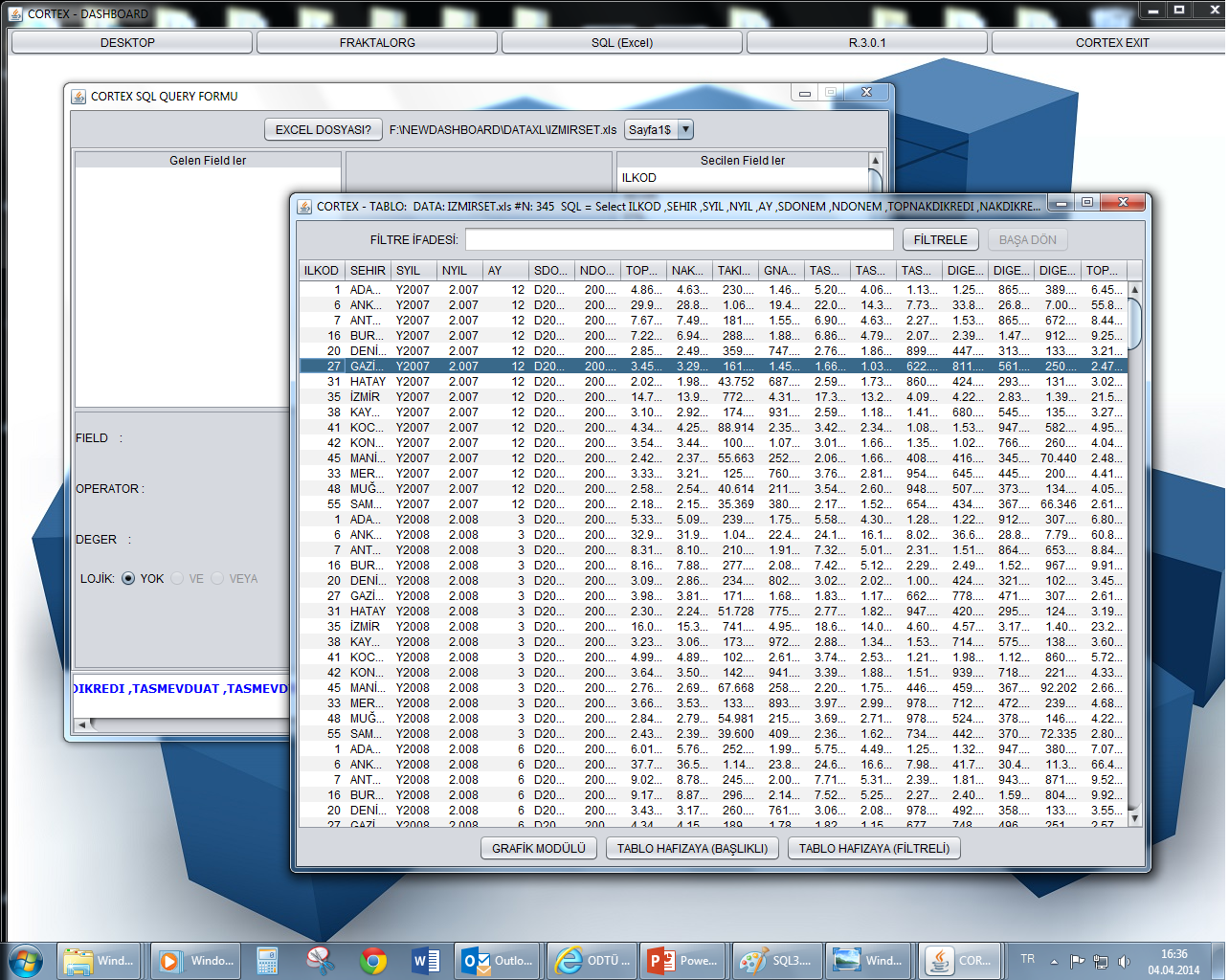The image size is (1229, 980).
Task: Open the FRAKTALORG menu
Action: (377, 42)
